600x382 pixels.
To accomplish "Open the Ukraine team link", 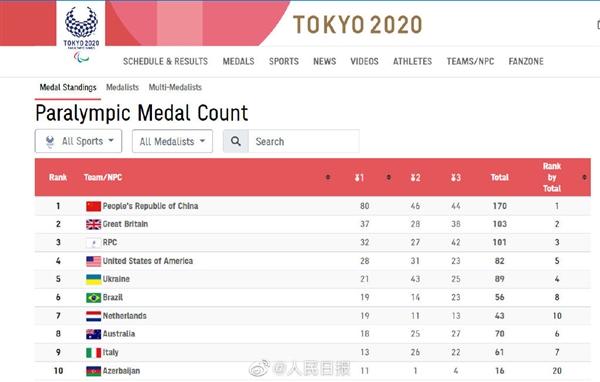I will click(x=116, y=279).
